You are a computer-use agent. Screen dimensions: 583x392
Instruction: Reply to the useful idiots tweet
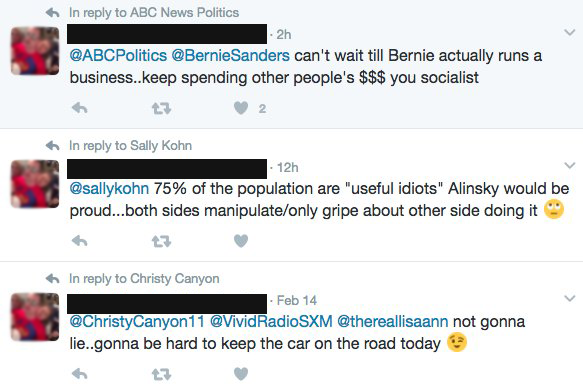pyautogui.click(x=80, y=241)
